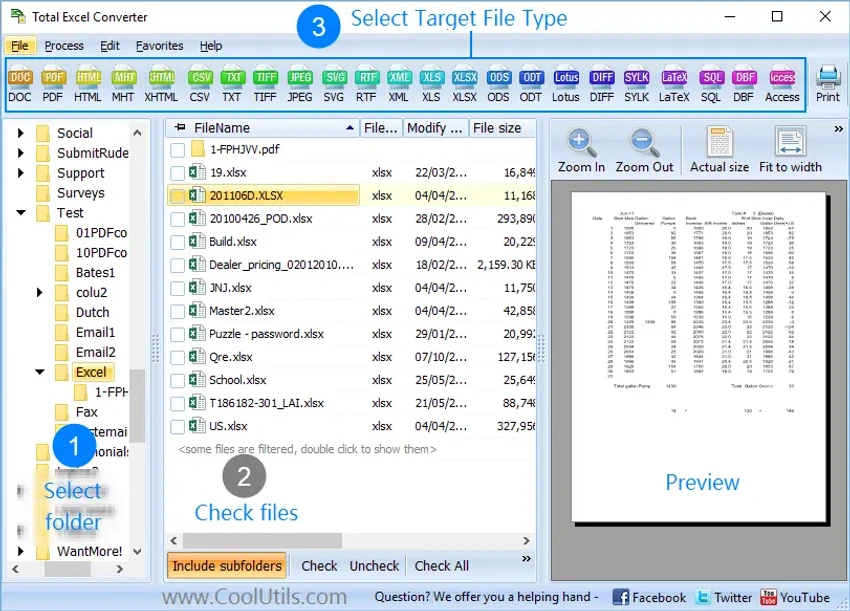The image size is (850, 611).
Task: Click the Check button
Action: (319, 566)
